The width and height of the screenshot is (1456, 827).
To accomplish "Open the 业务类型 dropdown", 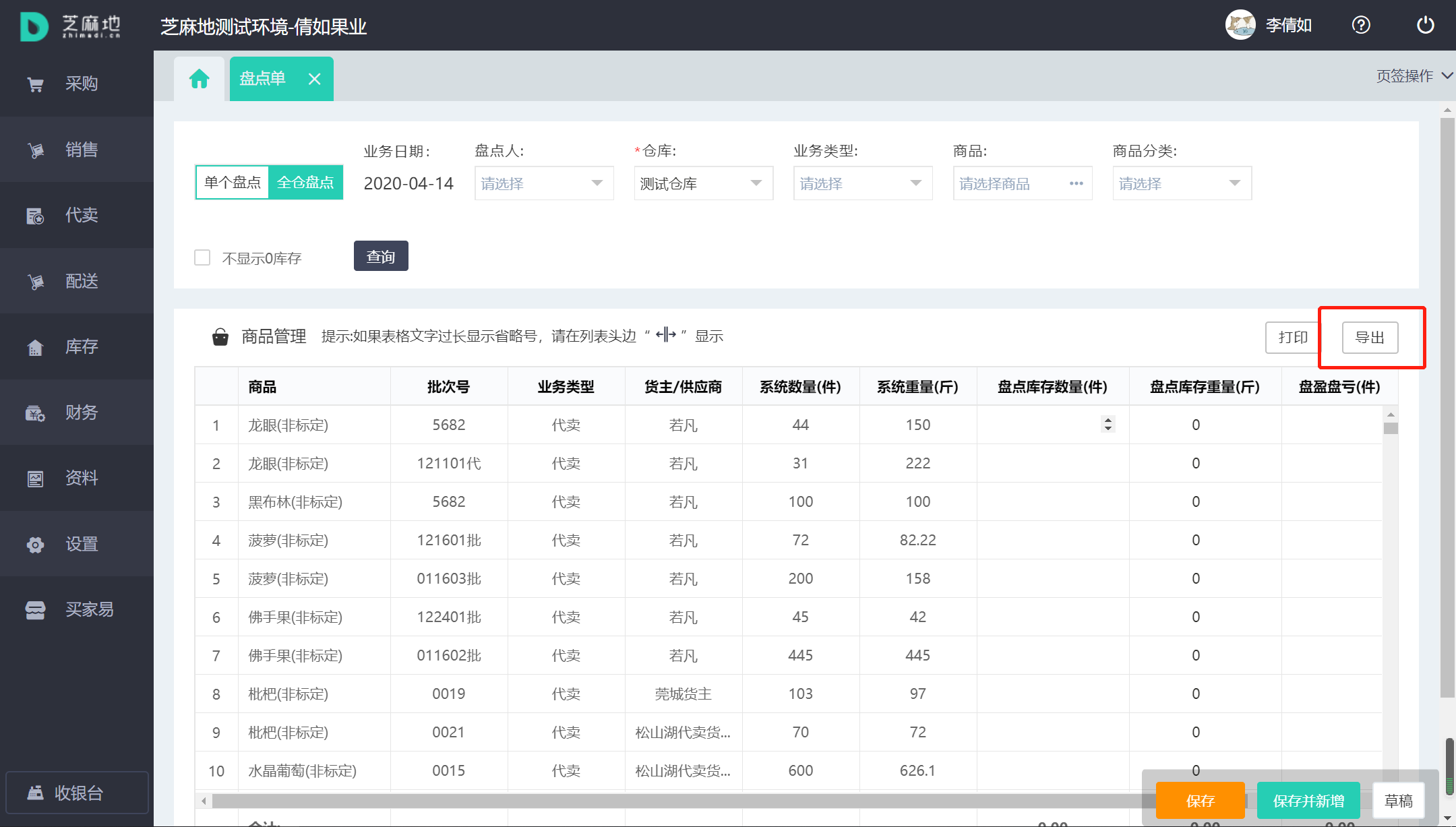I will click(863, 183).
